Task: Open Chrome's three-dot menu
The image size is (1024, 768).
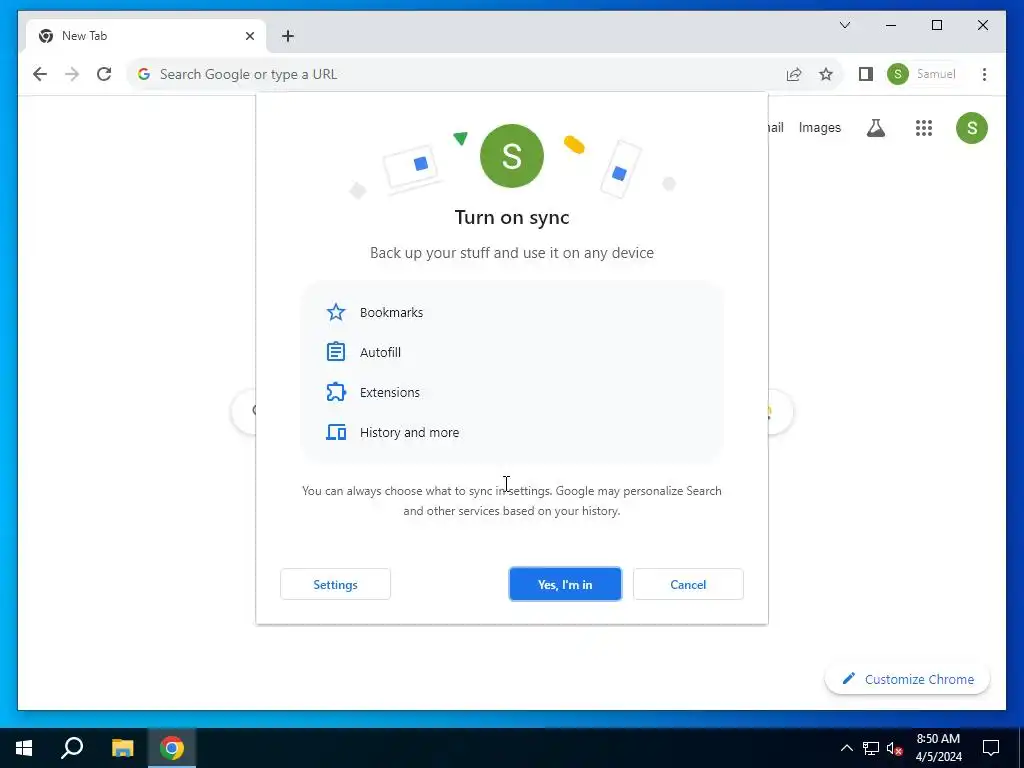Action: [x=984, y=74]
